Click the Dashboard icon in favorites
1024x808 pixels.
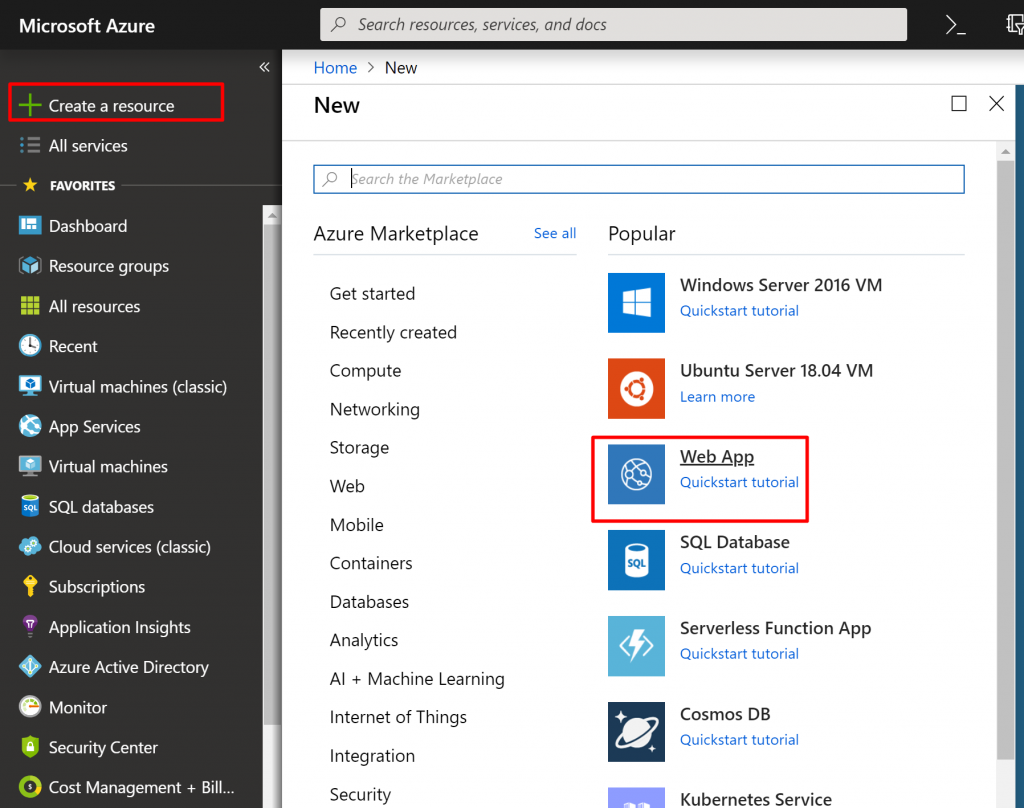pos(30,225)
